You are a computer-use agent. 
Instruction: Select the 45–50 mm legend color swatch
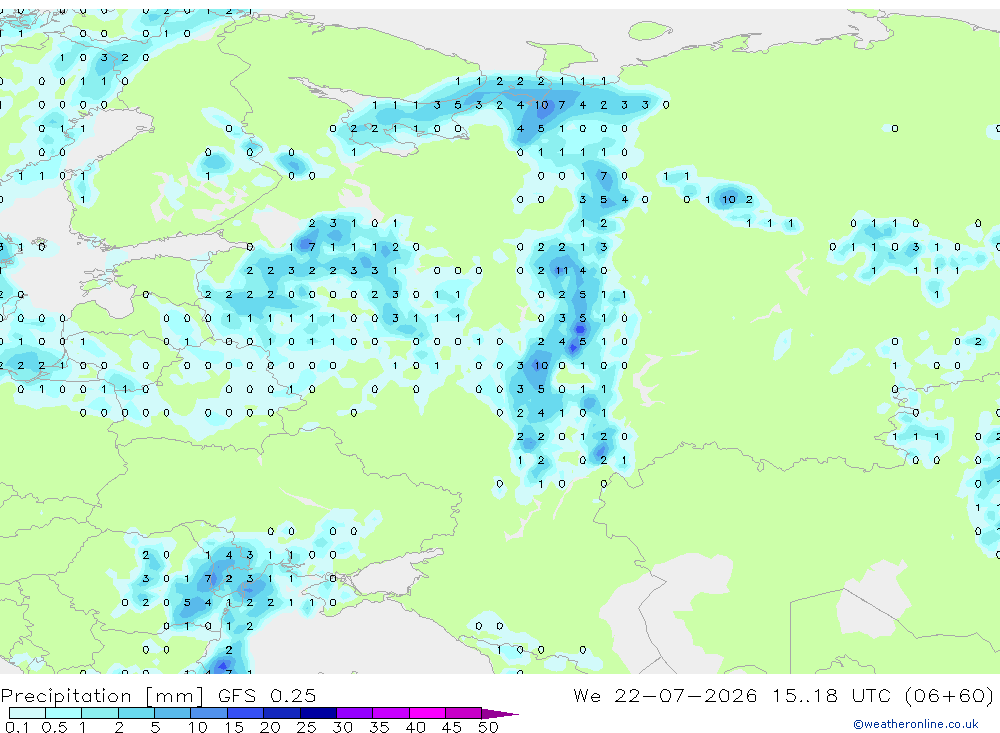click(x=464, y=713)
